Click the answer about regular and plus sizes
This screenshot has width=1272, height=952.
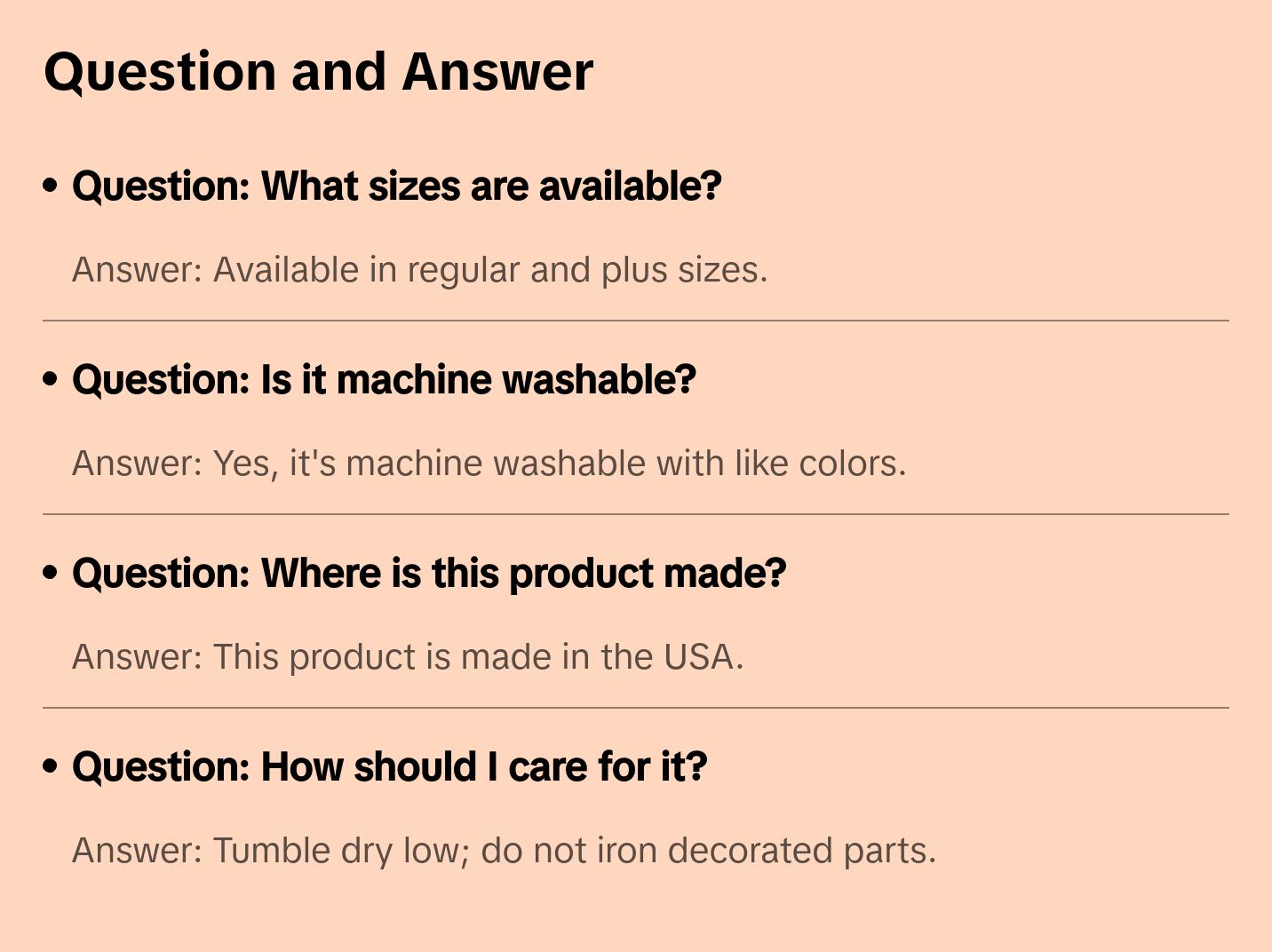tap(419, 270)
